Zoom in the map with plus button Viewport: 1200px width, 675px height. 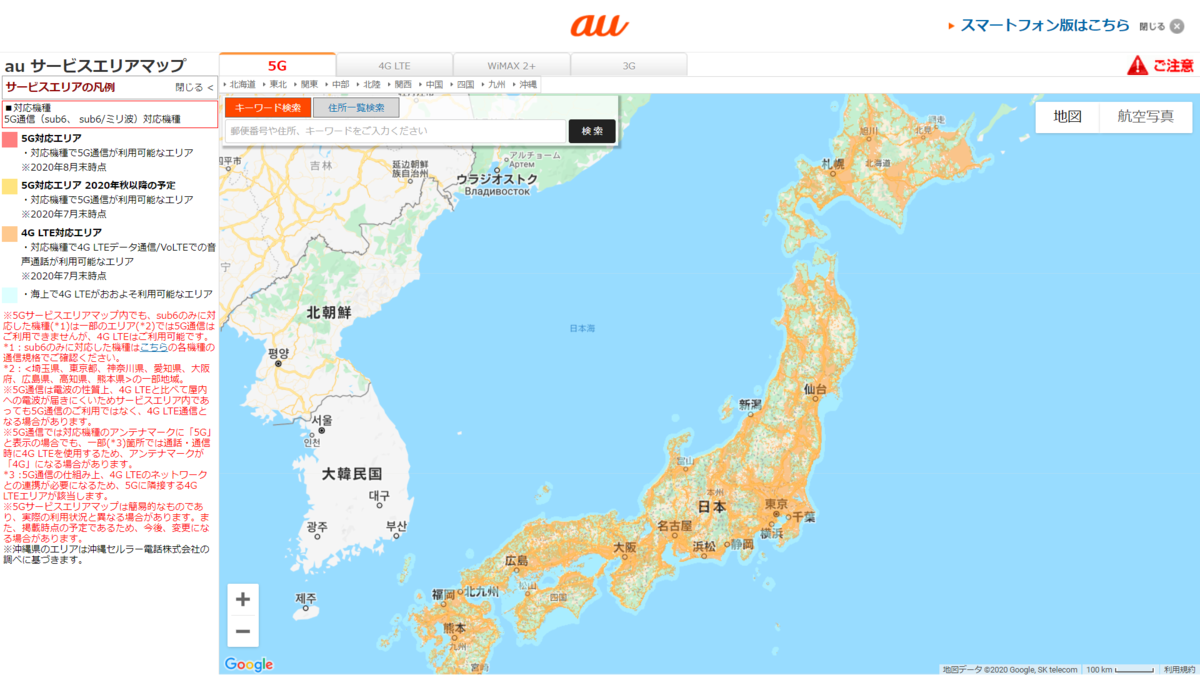coord(243,599)
